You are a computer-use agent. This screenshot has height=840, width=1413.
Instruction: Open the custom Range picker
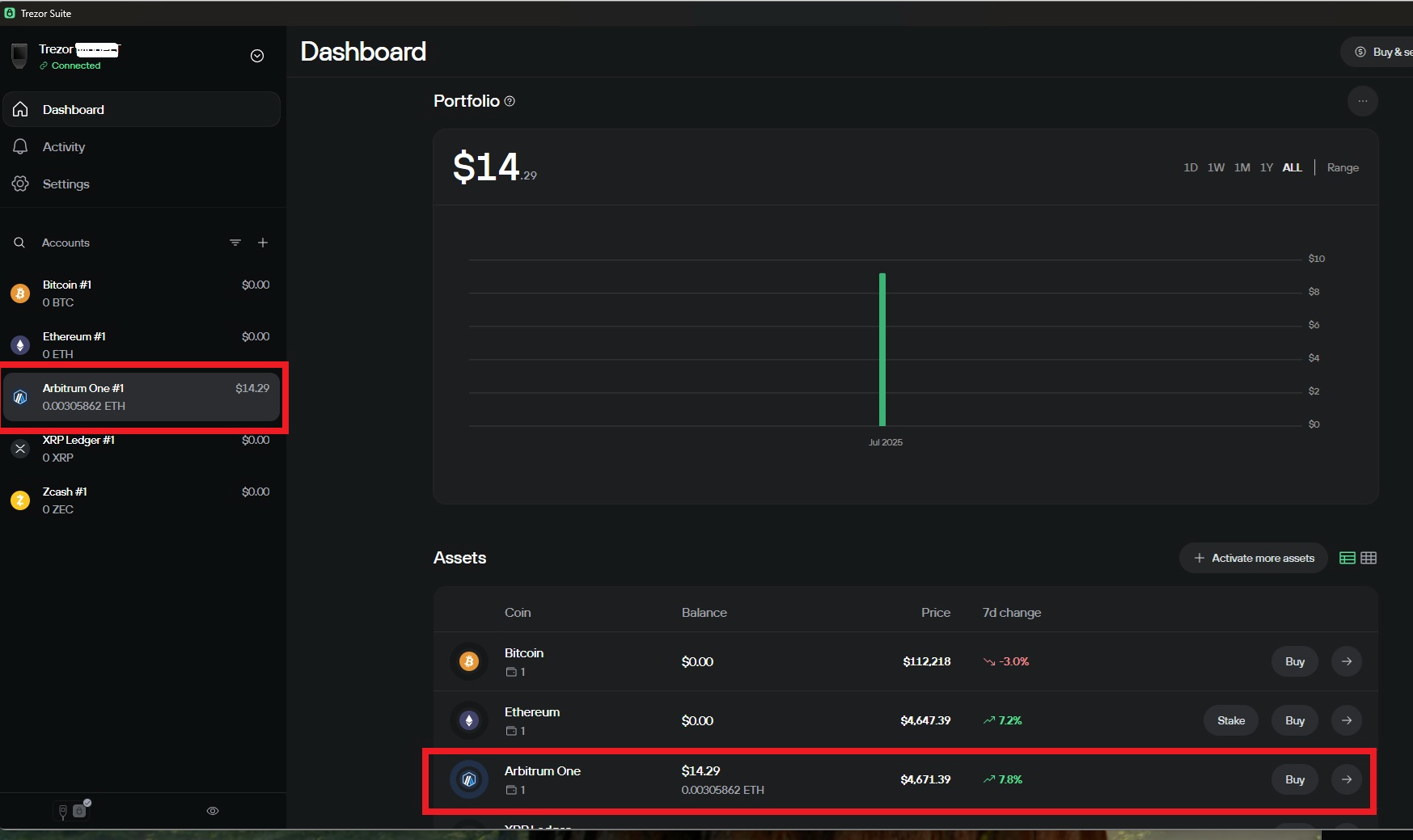[1343, 167]
